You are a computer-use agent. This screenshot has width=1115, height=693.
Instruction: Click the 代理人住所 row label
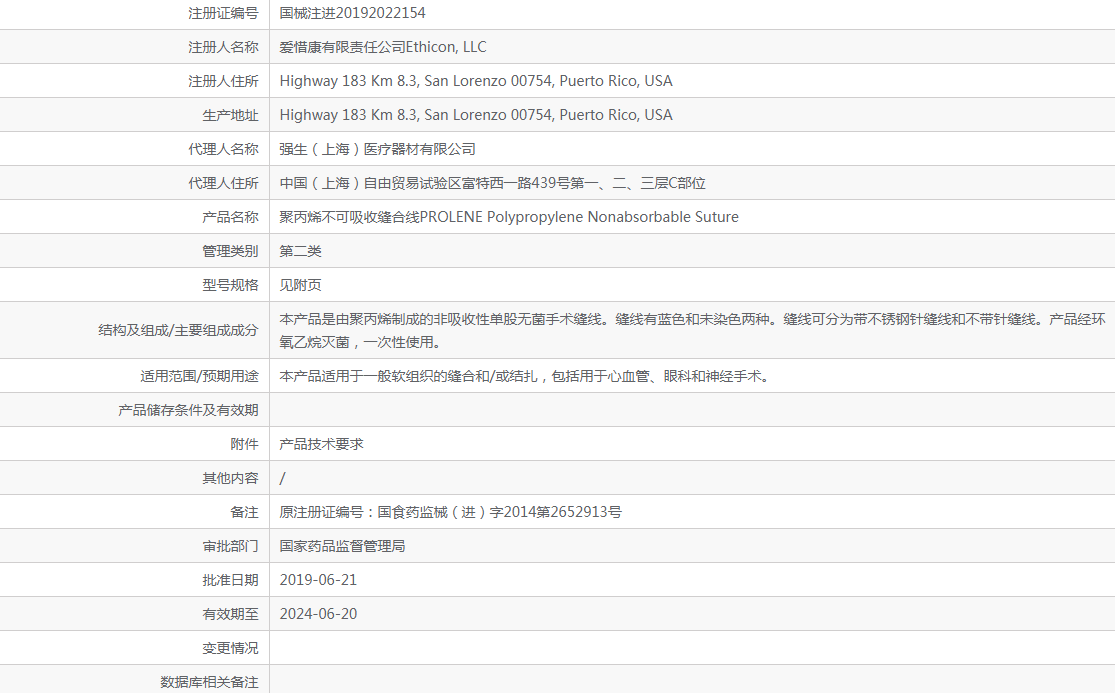[223, 183]
